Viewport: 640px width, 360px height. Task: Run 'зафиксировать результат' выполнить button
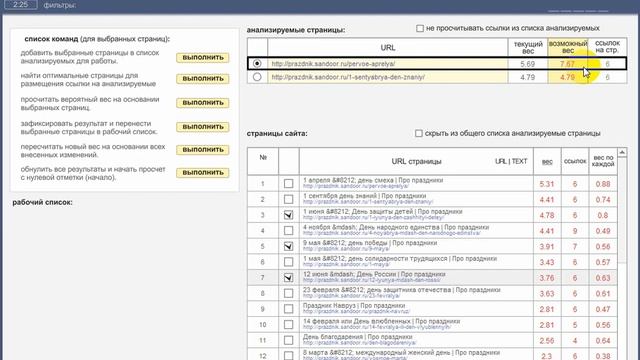[202, 127]
